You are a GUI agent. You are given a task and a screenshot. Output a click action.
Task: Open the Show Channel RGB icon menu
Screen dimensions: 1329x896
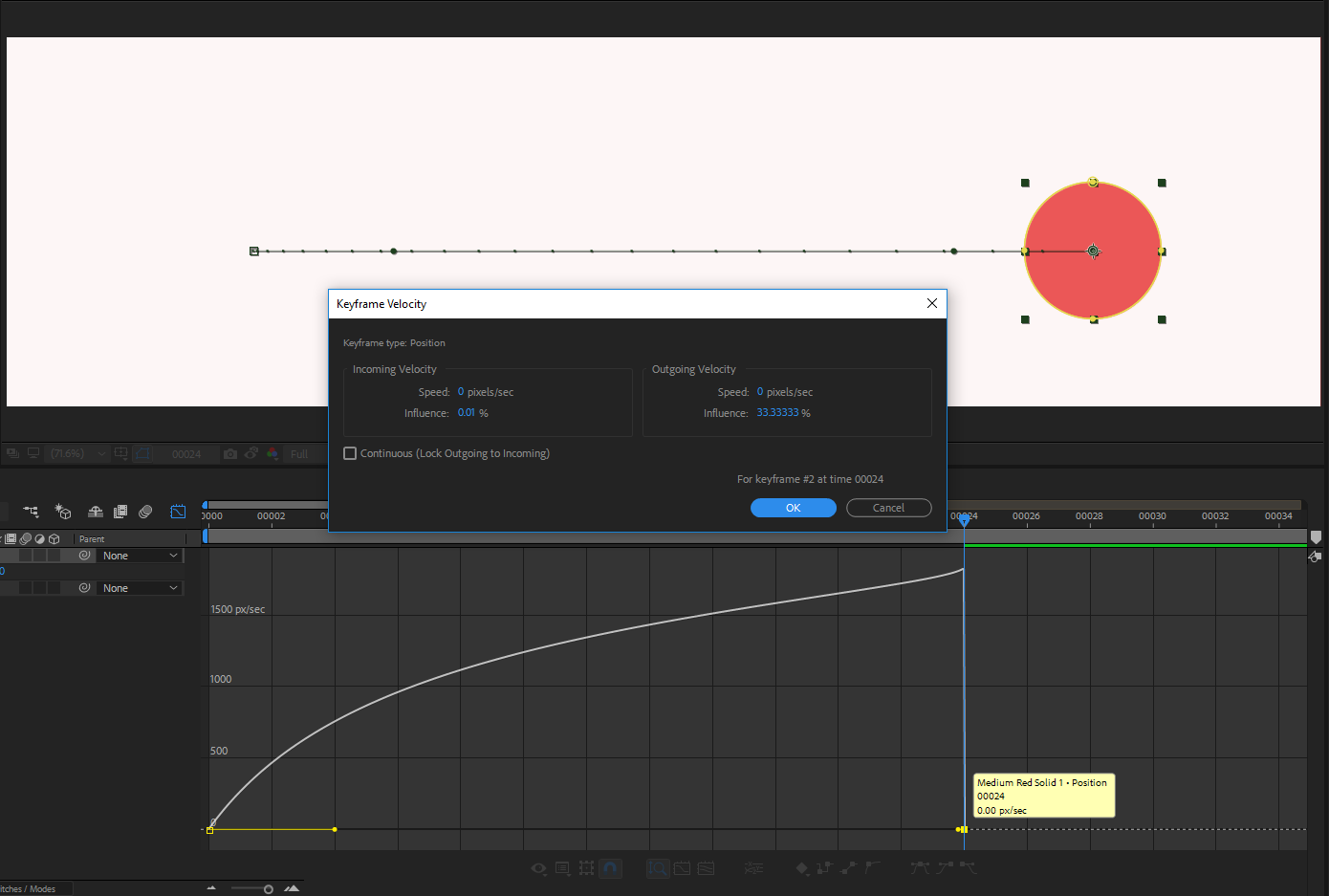[x=272, y=454]
